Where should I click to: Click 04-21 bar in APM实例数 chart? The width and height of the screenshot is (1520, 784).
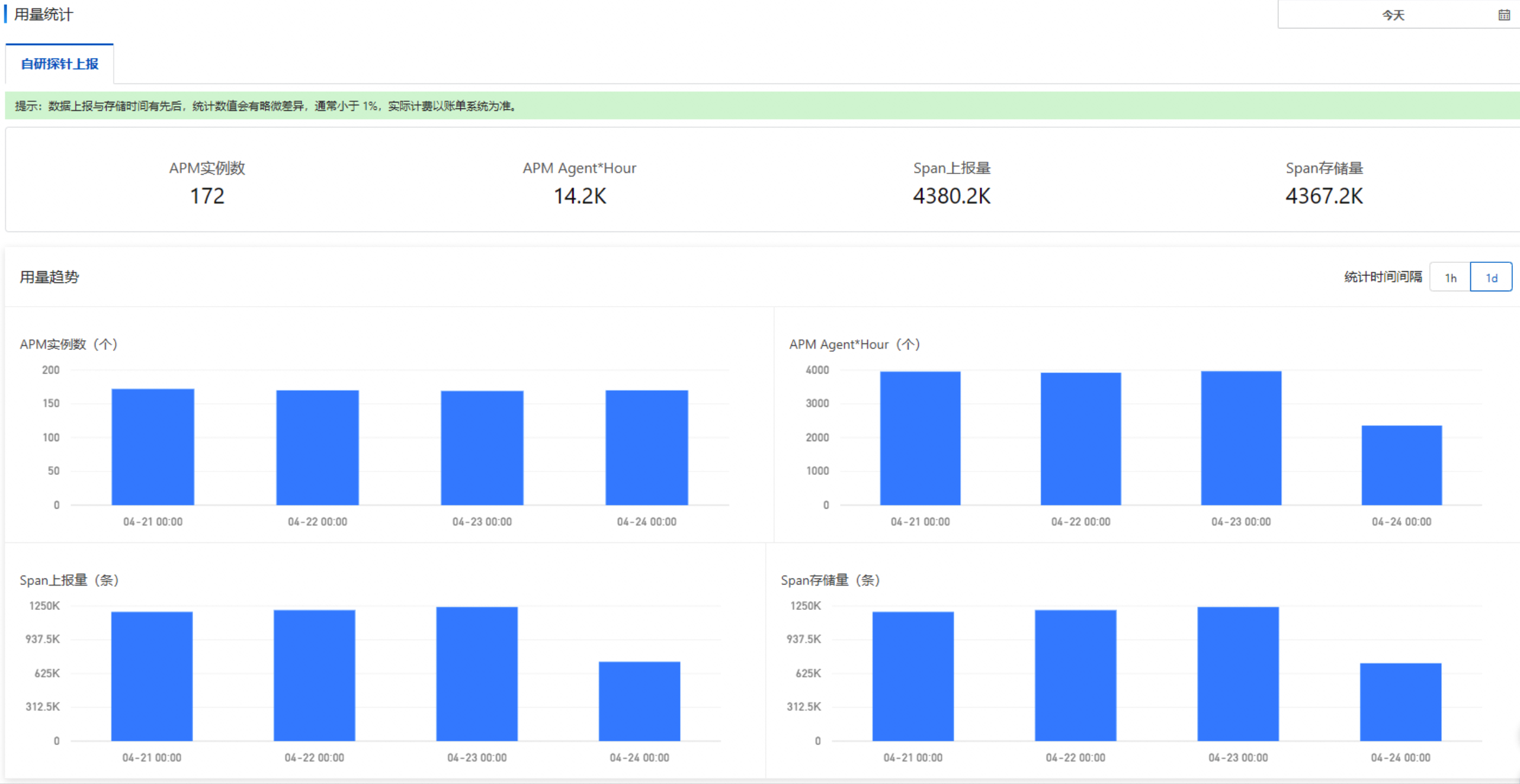point(153,447)
